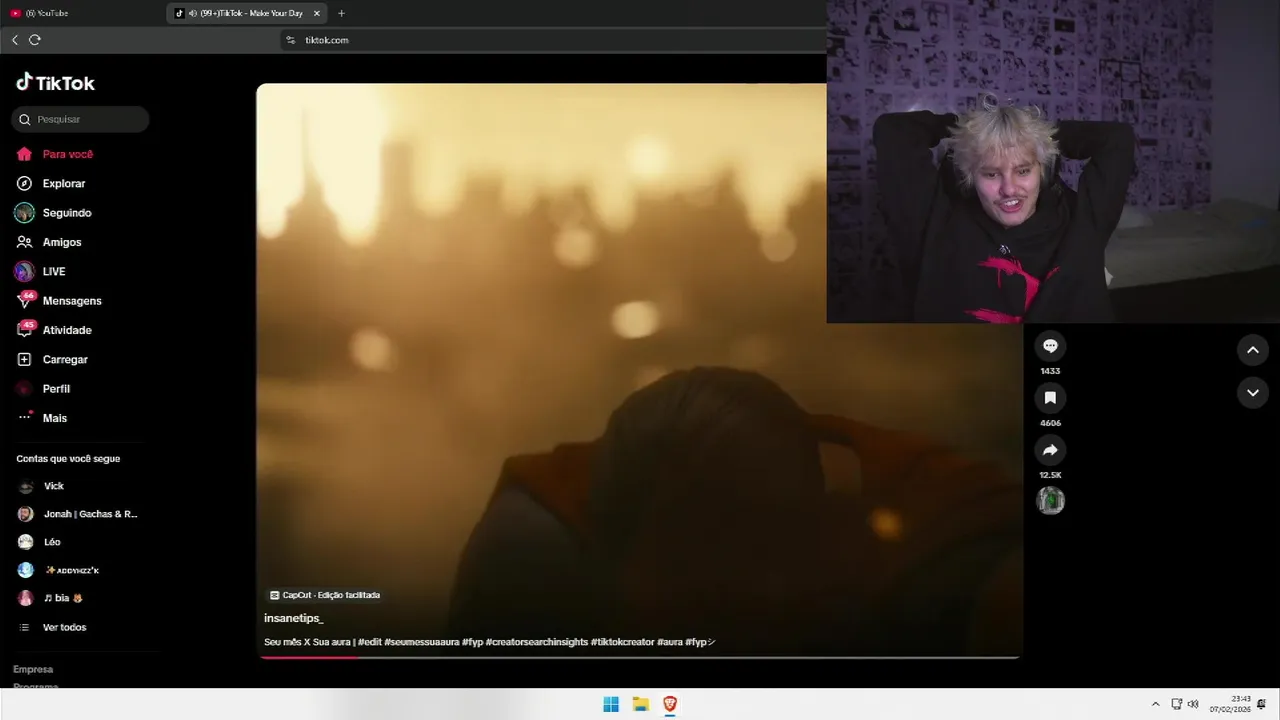Viewport: 1280px width, 720px height.
Task: Open followed account Léo
Action: coord(52,542)
